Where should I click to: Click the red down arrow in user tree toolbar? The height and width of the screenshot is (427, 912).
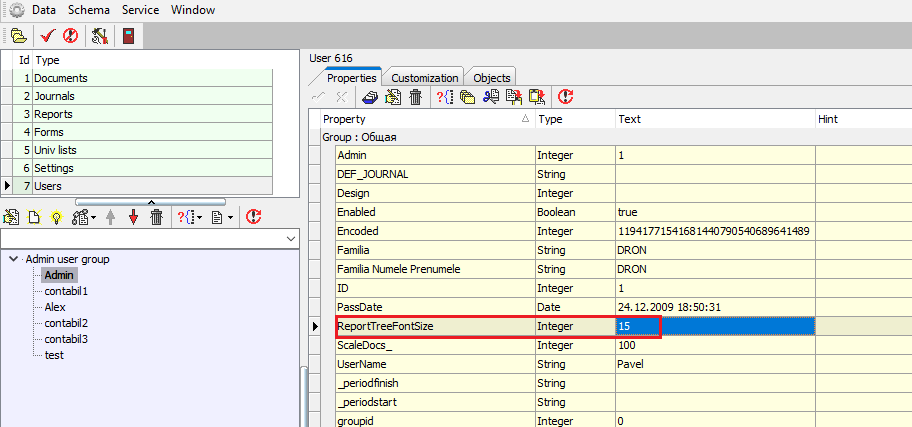click(134, 218)
